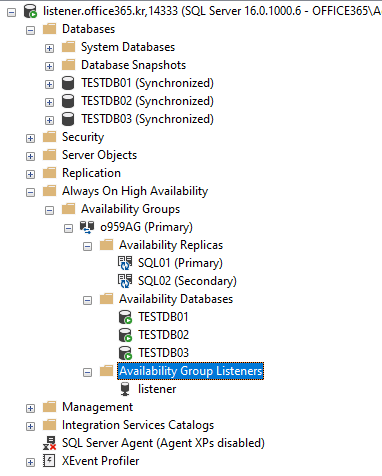382x476 pixels.
Task: Select the 'XEvent Profiler' label
Action: (x=101, y=461)
